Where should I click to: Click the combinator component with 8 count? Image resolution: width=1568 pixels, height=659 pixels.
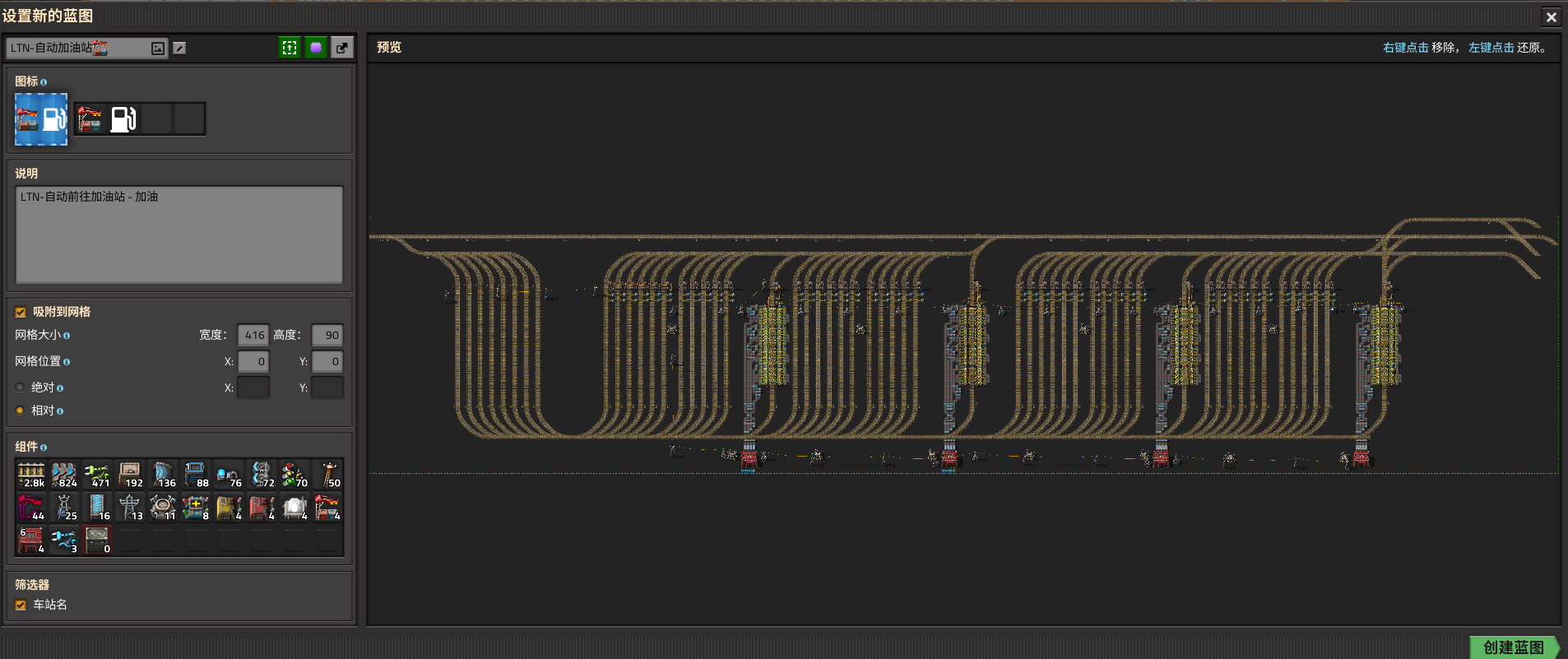196,508
